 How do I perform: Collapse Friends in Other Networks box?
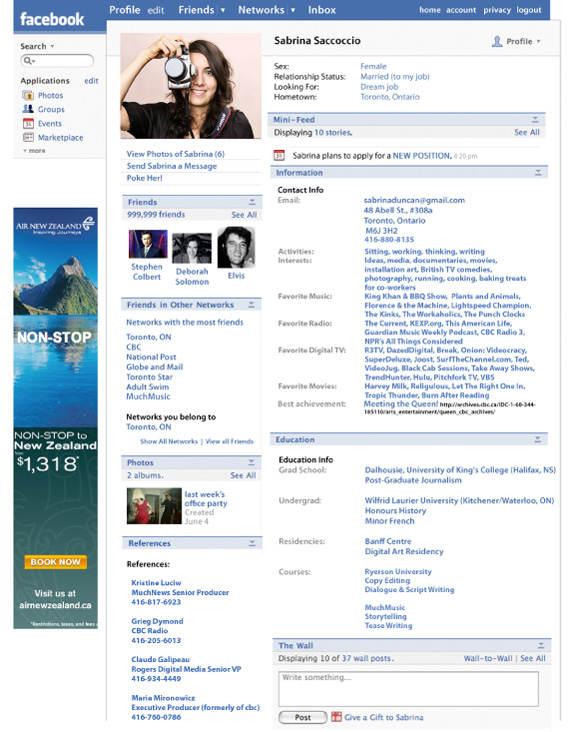[252, 305]
